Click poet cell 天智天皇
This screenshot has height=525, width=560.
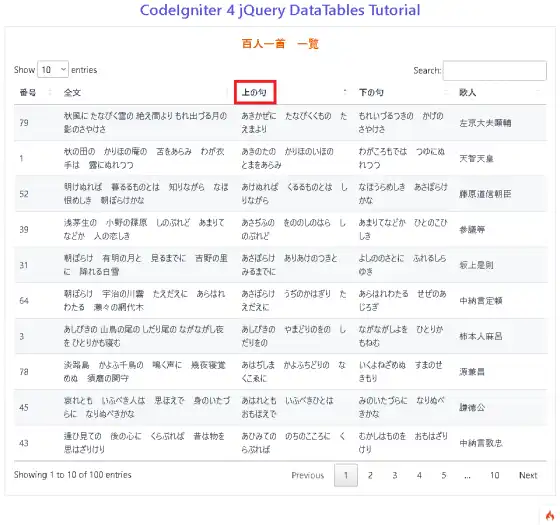(x=476, y=158)
